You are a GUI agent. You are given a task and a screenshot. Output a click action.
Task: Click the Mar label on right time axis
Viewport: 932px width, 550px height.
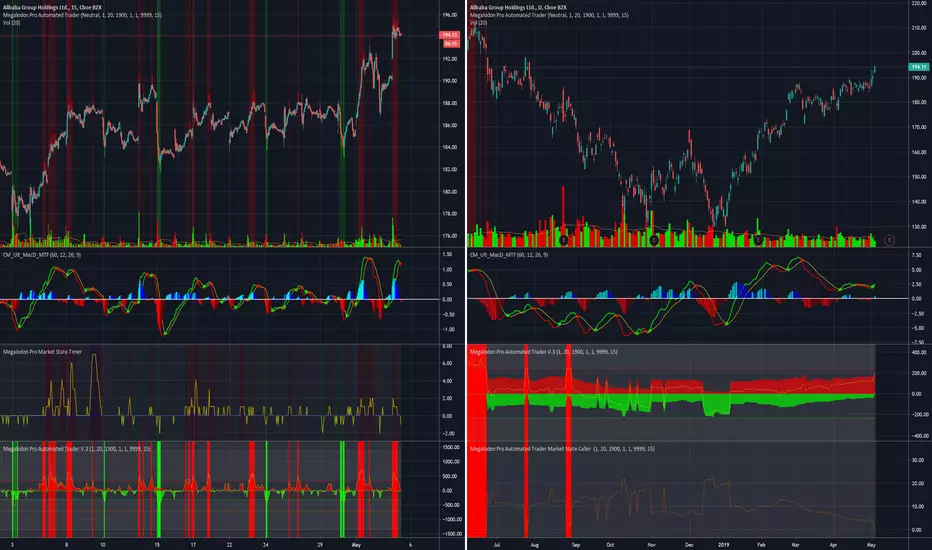tap(795, 544)
